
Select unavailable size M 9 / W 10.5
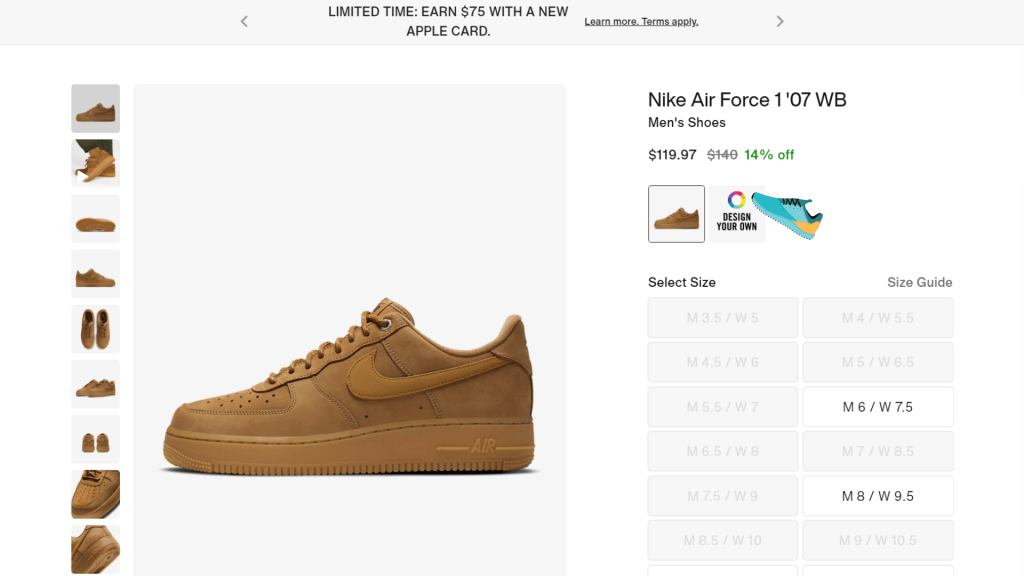[x=878, y=541]
